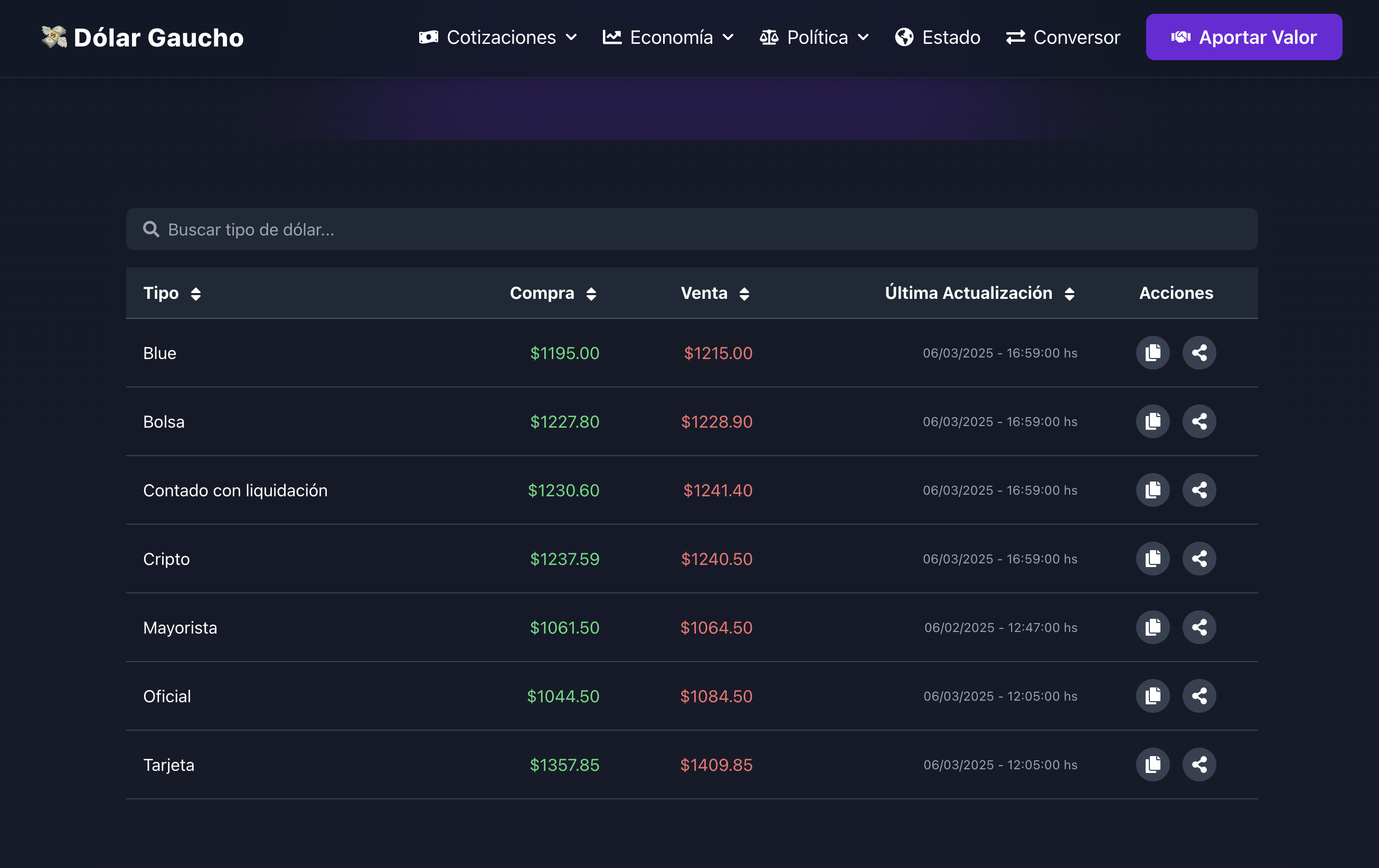Share the Oficial dollar quote
The width and height of the screenshot is (1379, 868).
[x=1199, y=696]
